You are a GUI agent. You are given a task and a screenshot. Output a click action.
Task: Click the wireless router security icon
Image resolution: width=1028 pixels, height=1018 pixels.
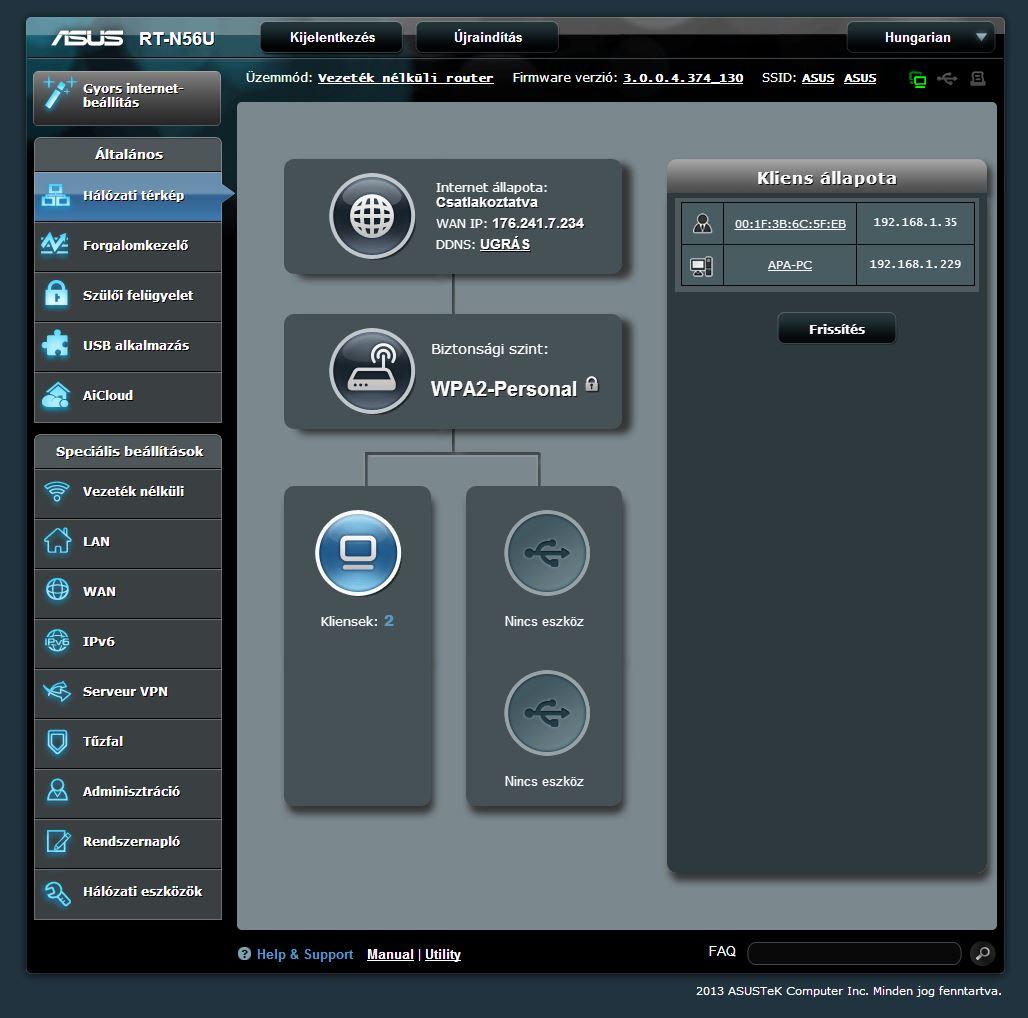pos(372,371)
